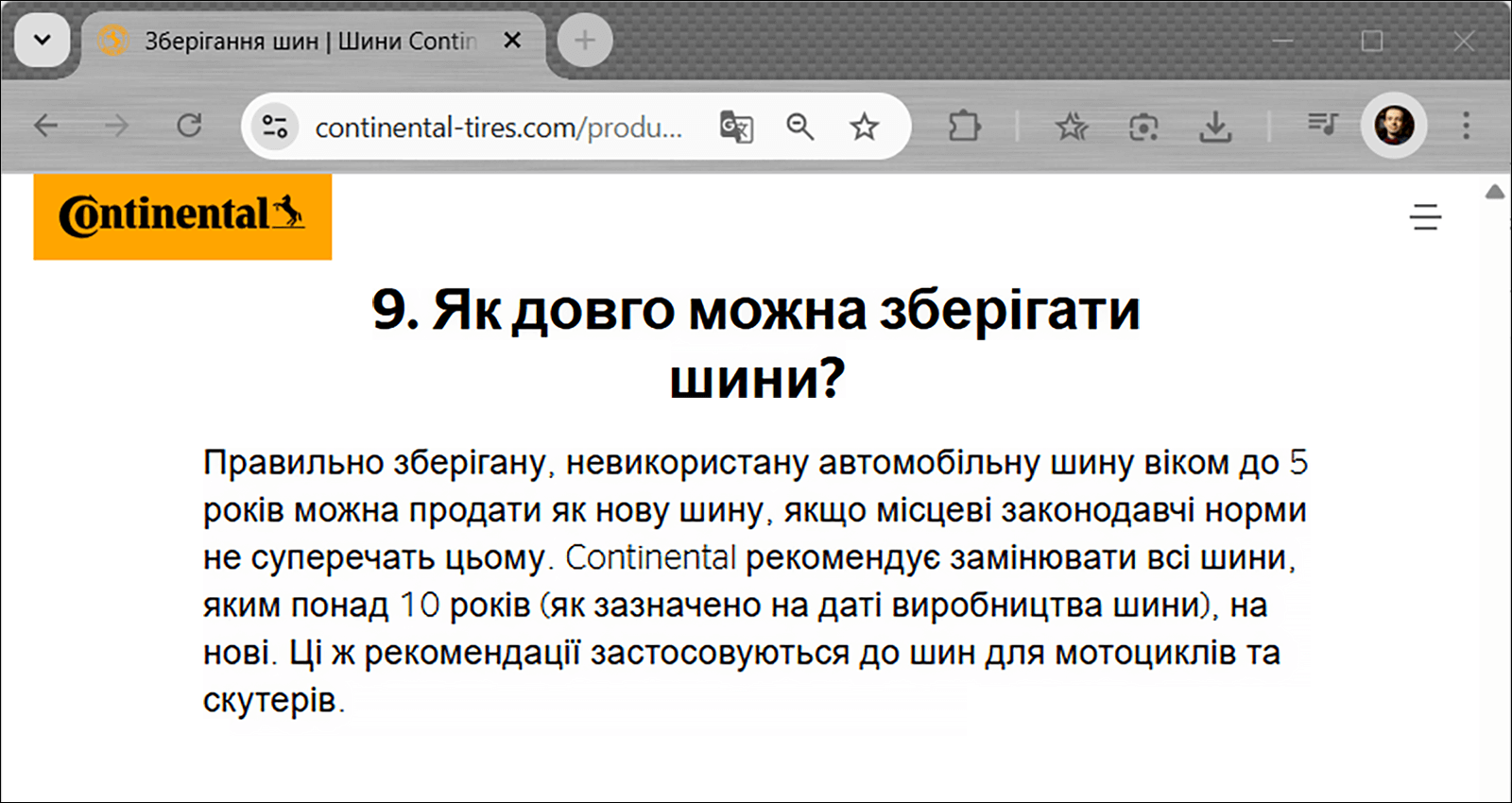Open the tab search dropdown arrow

(43, 41)
